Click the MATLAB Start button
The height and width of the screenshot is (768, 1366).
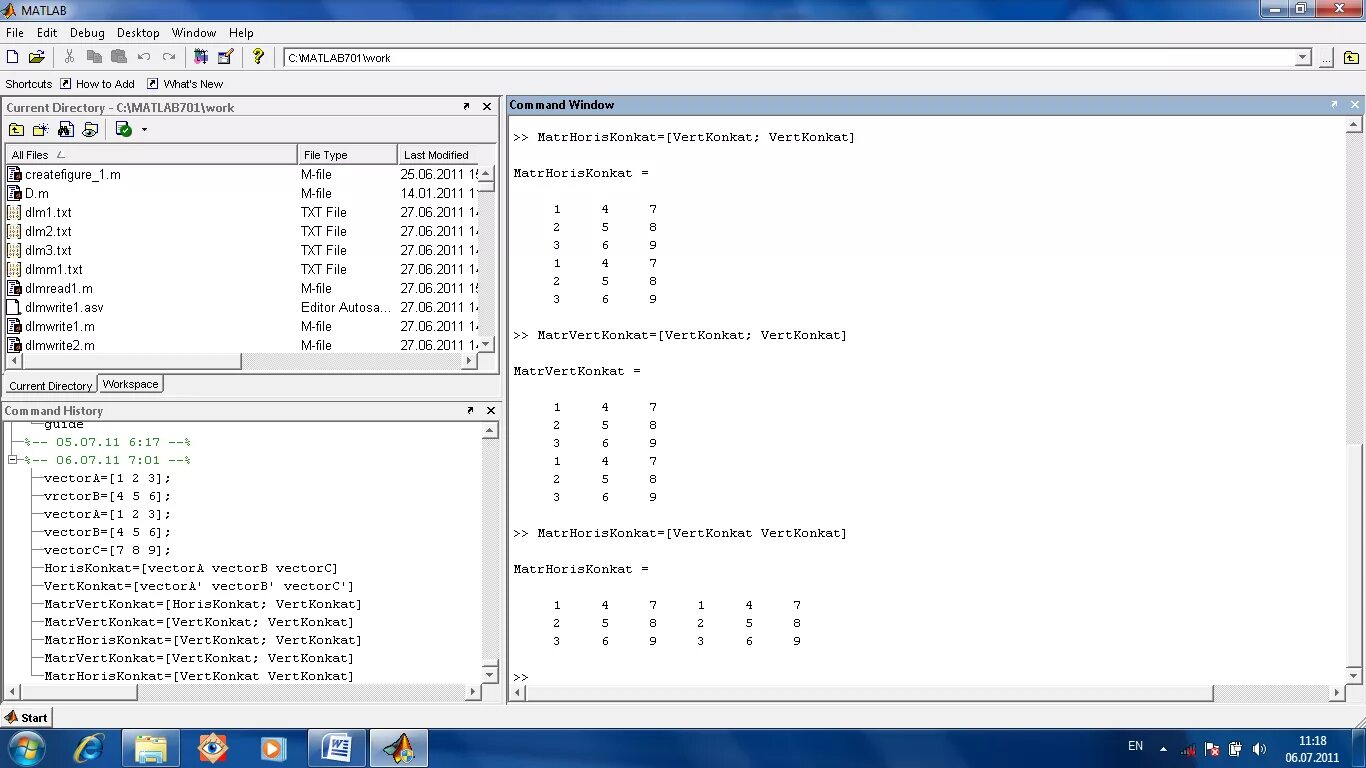tap(27, 717)
